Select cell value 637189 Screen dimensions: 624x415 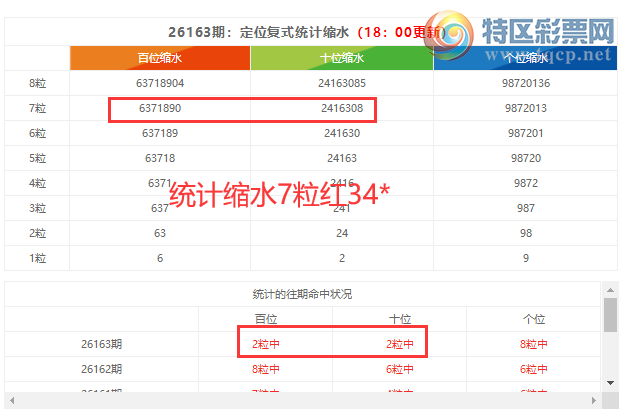[160, 133]
